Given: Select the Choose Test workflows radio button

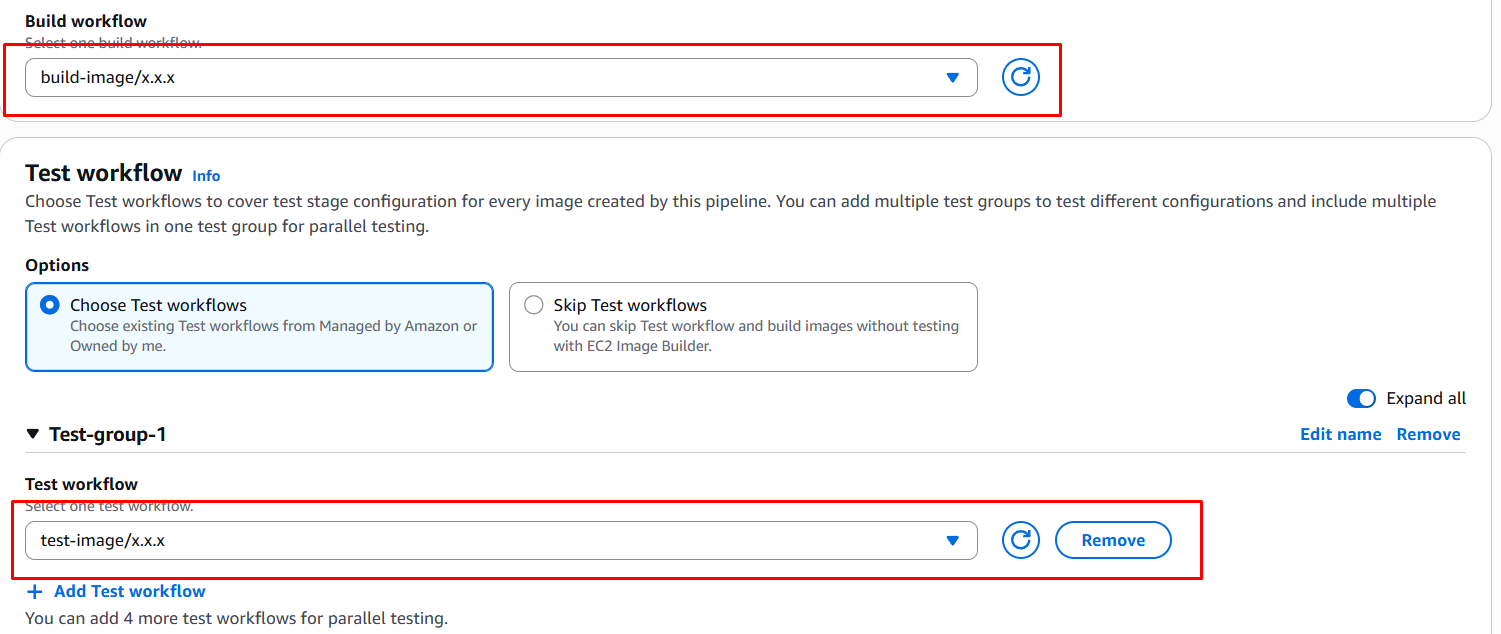Looking at the screenshot, I should point(49,305).
